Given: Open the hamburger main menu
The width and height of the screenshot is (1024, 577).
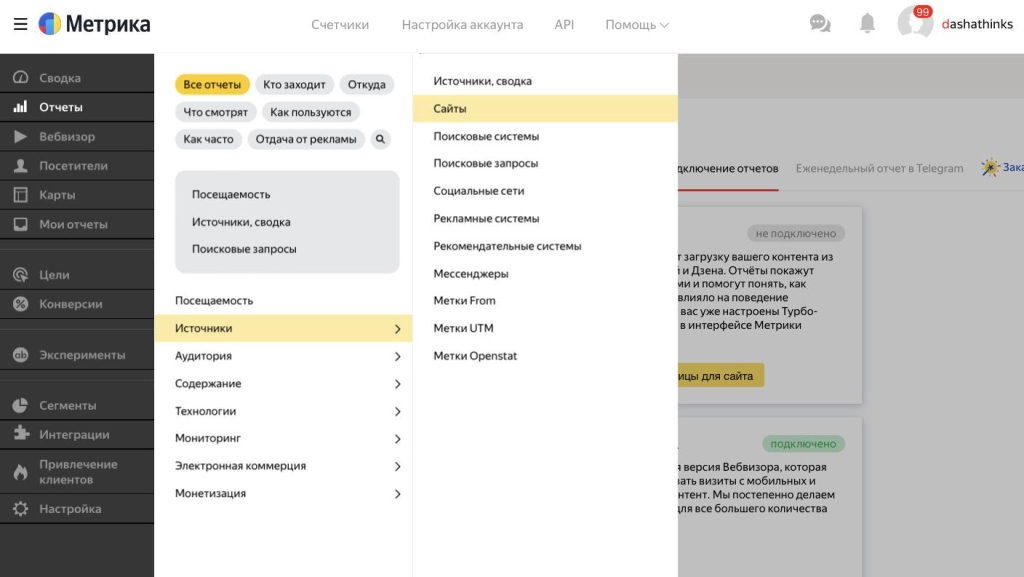Looking at the screenshot, I should pos(20,24).
